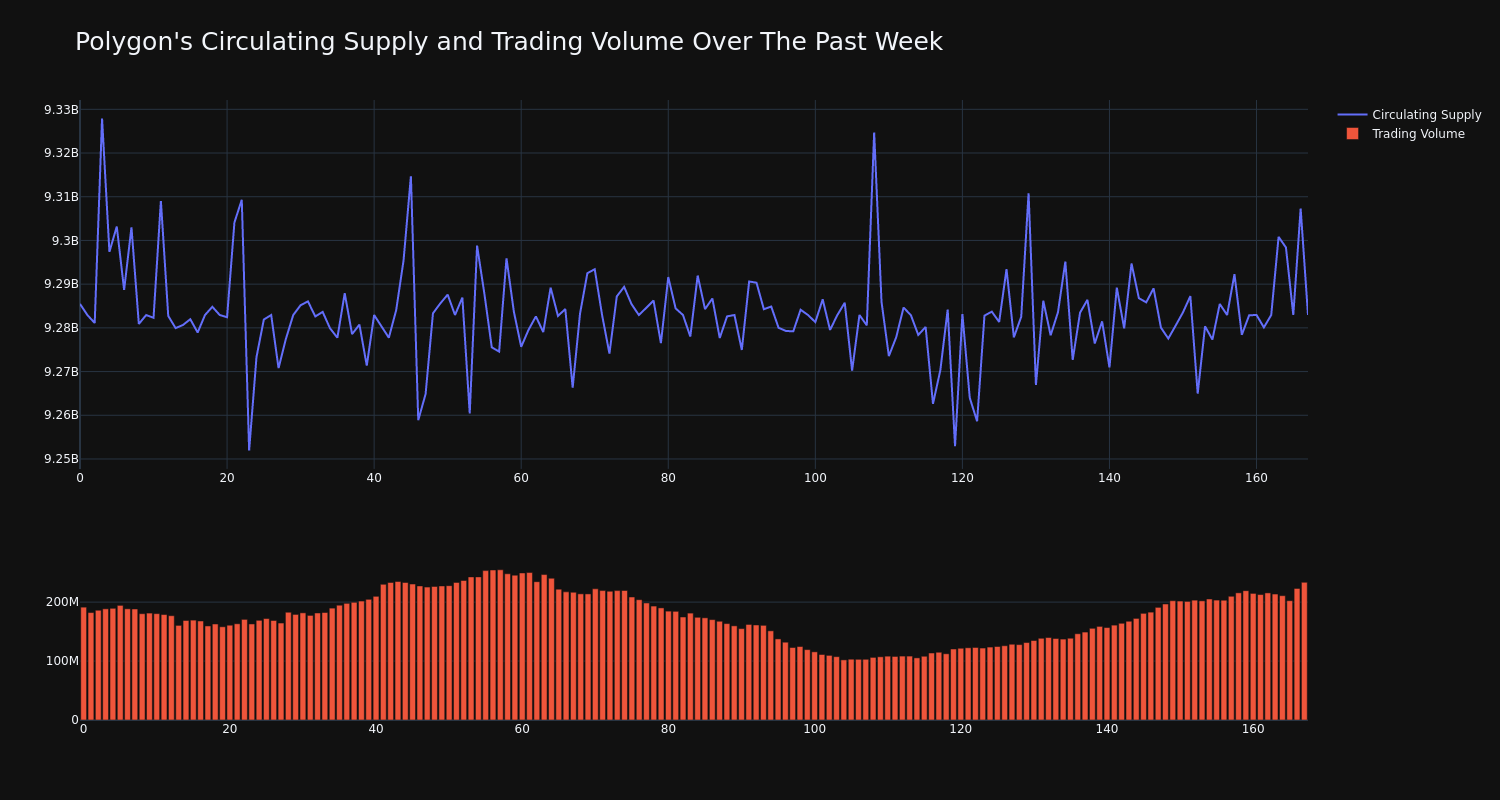The height and width of the screenshot is (800, 1500).
Task: Click the 100M volume axis label
Action: (x=62, y=661)
